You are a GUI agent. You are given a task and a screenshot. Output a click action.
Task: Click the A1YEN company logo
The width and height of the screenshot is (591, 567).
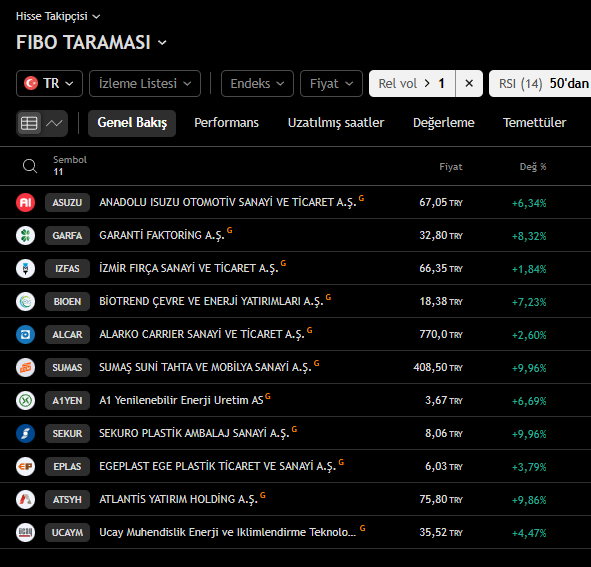(26, 400)
